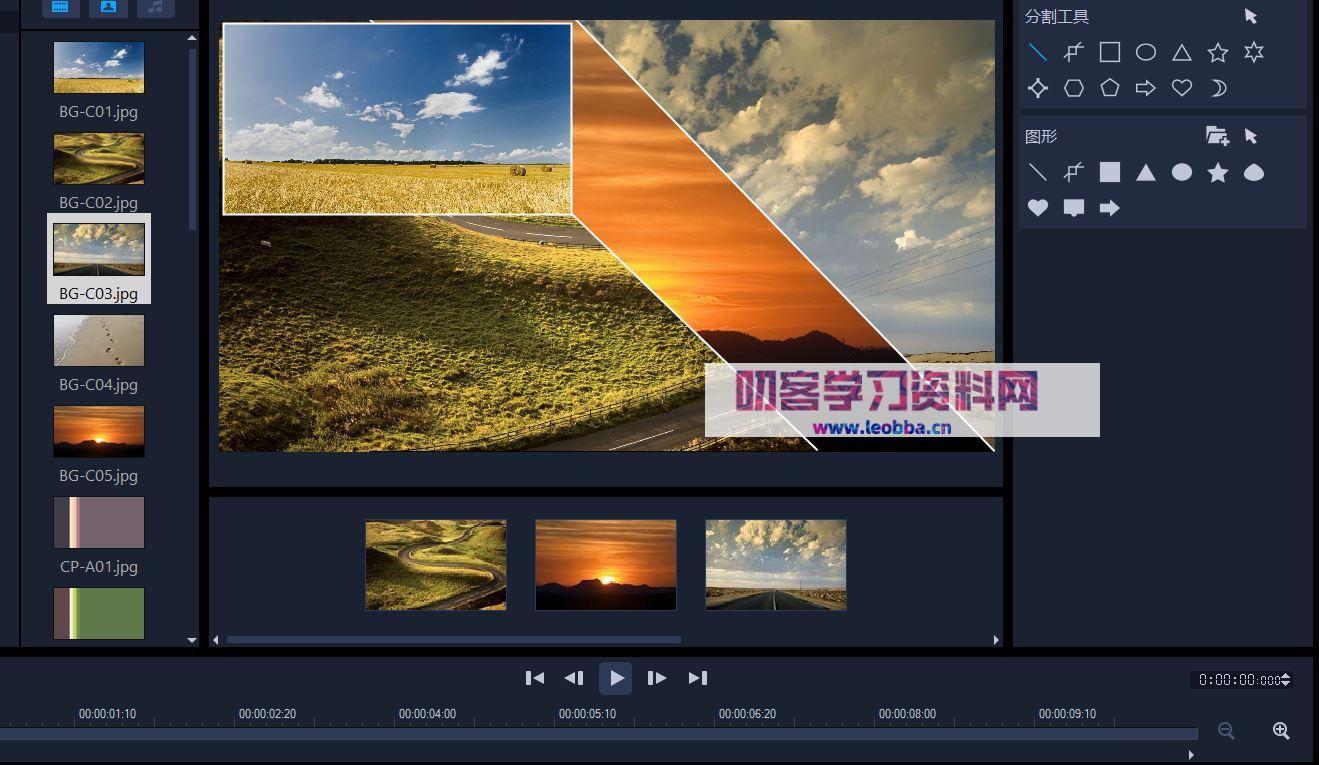The width and height of the screenshot is (1319, 765).
Task: Select the speech bubble graphic tool
Action: 1074,208
